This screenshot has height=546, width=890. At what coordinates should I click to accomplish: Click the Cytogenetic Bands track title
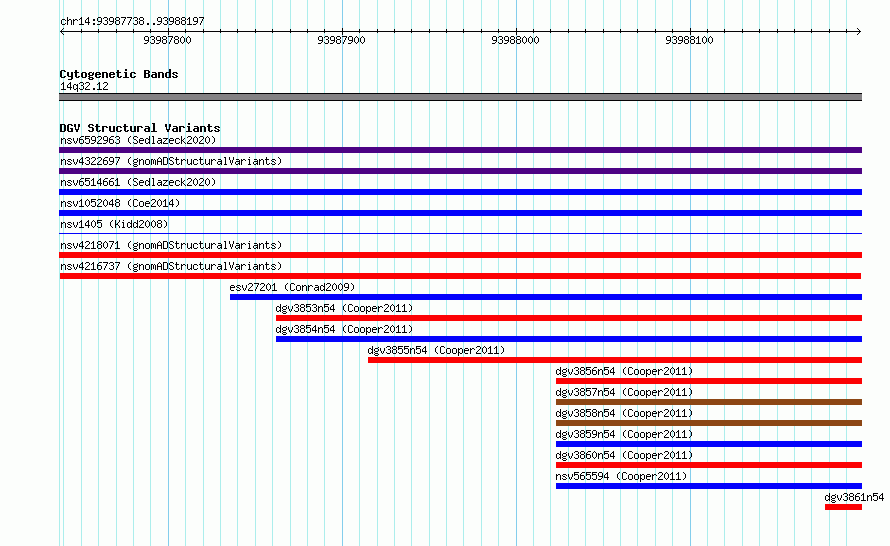(119, 74)
